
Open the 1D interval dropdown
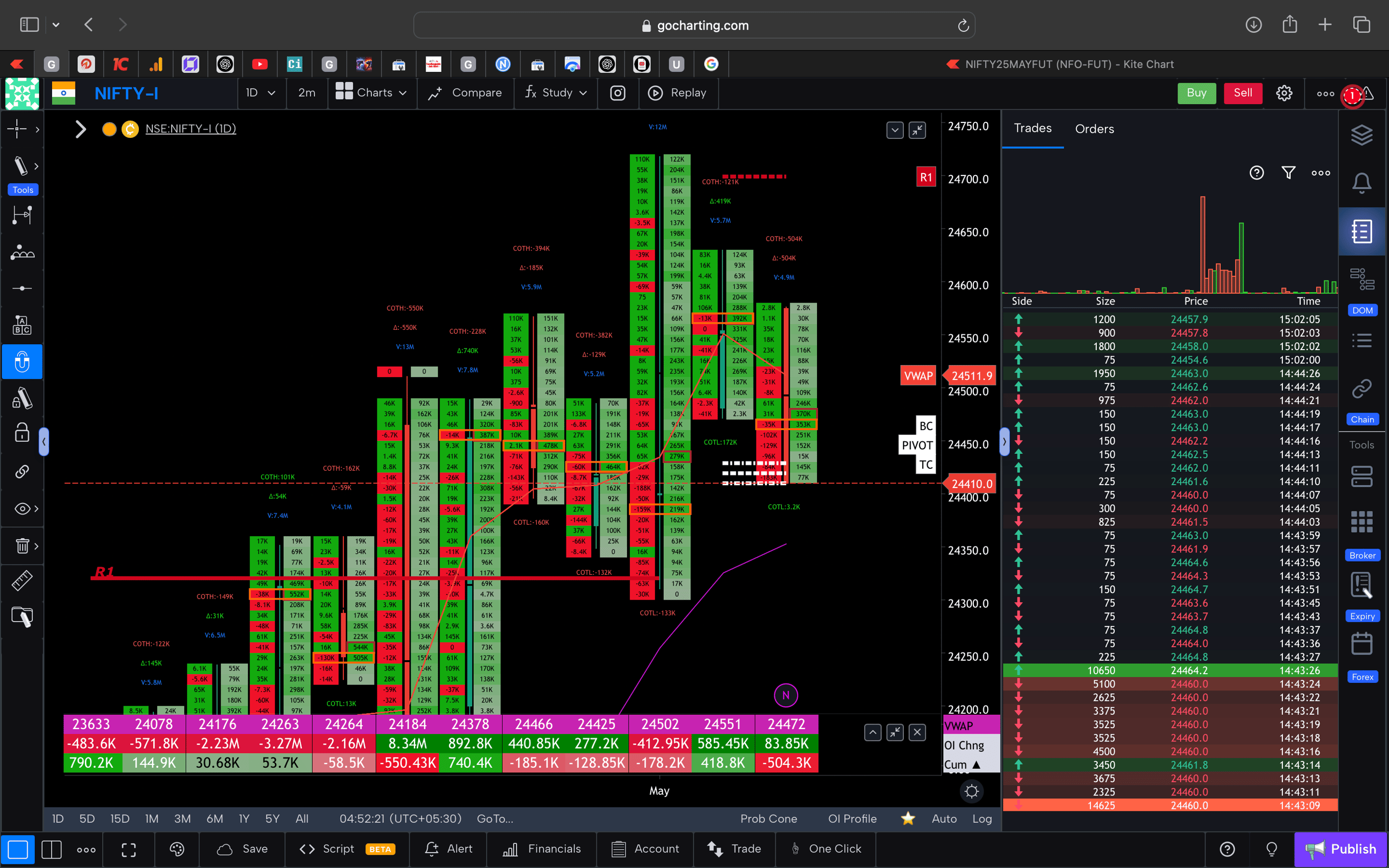pos(261,92)
